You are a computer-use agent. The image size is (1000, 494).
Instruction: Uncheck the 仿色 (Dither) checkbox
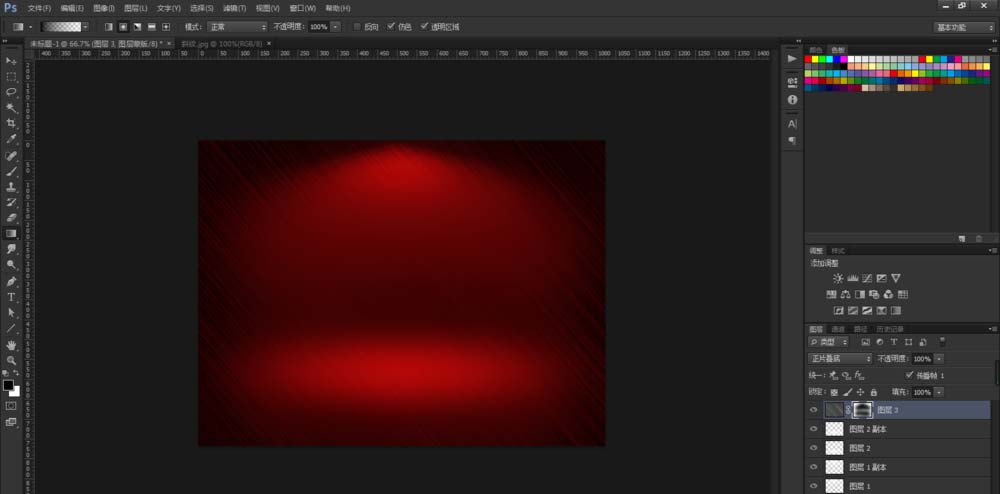click(x=391, y=26)
